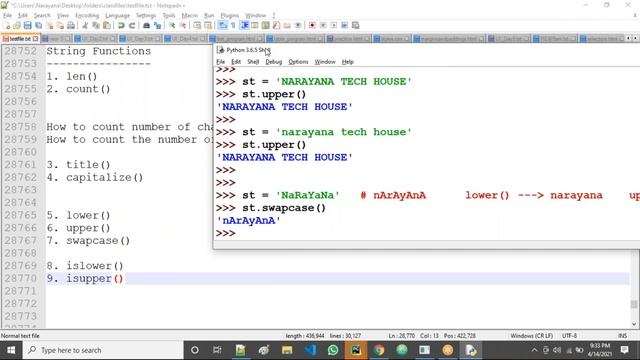The image size is (640, 360).
Task: Click the Notepad++ vertical scrollbar thumb
Action: [x=634, y=304]
